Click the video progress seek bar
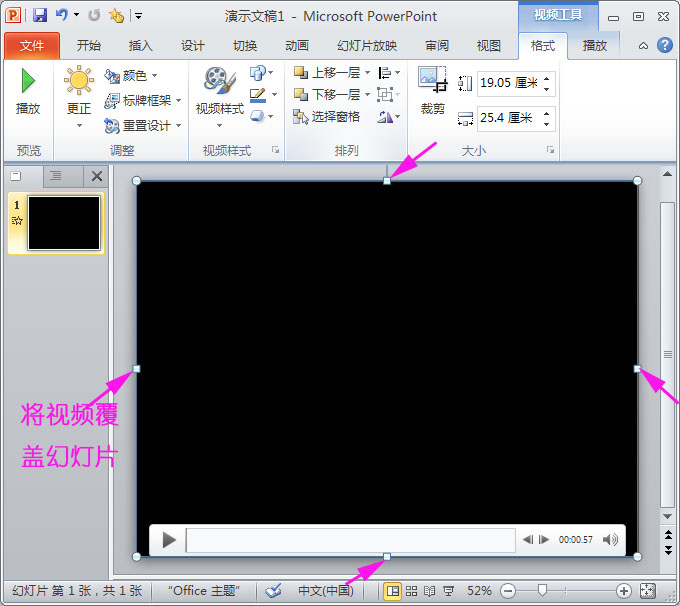The image size is (680, 606). pyautogui.click(x=350, y=540)
